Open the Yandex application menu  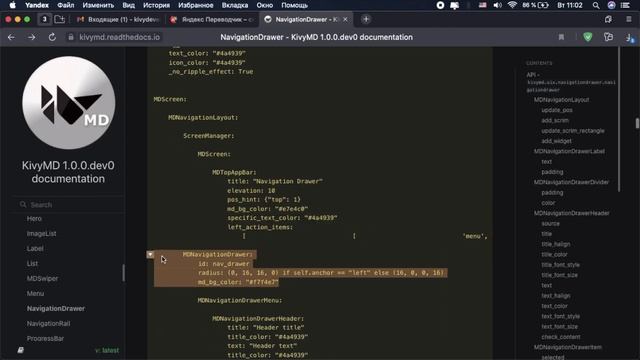tap(37, 5)
